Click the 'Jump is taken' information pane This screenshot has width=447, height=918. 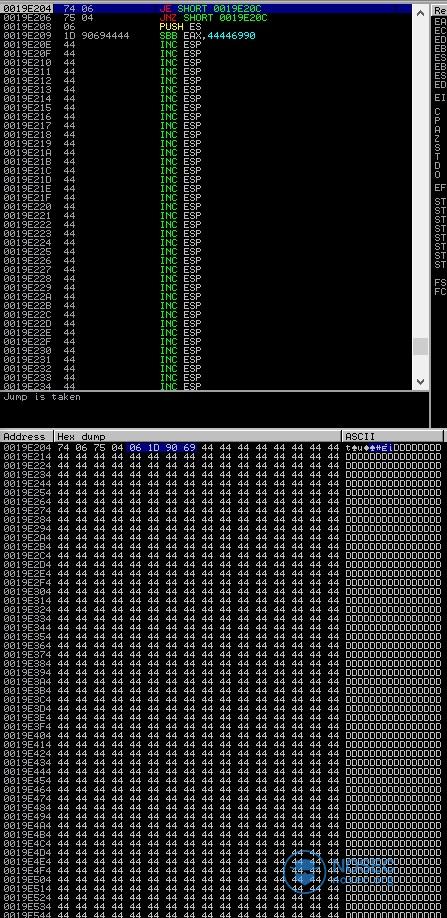[x=215, y=409]
